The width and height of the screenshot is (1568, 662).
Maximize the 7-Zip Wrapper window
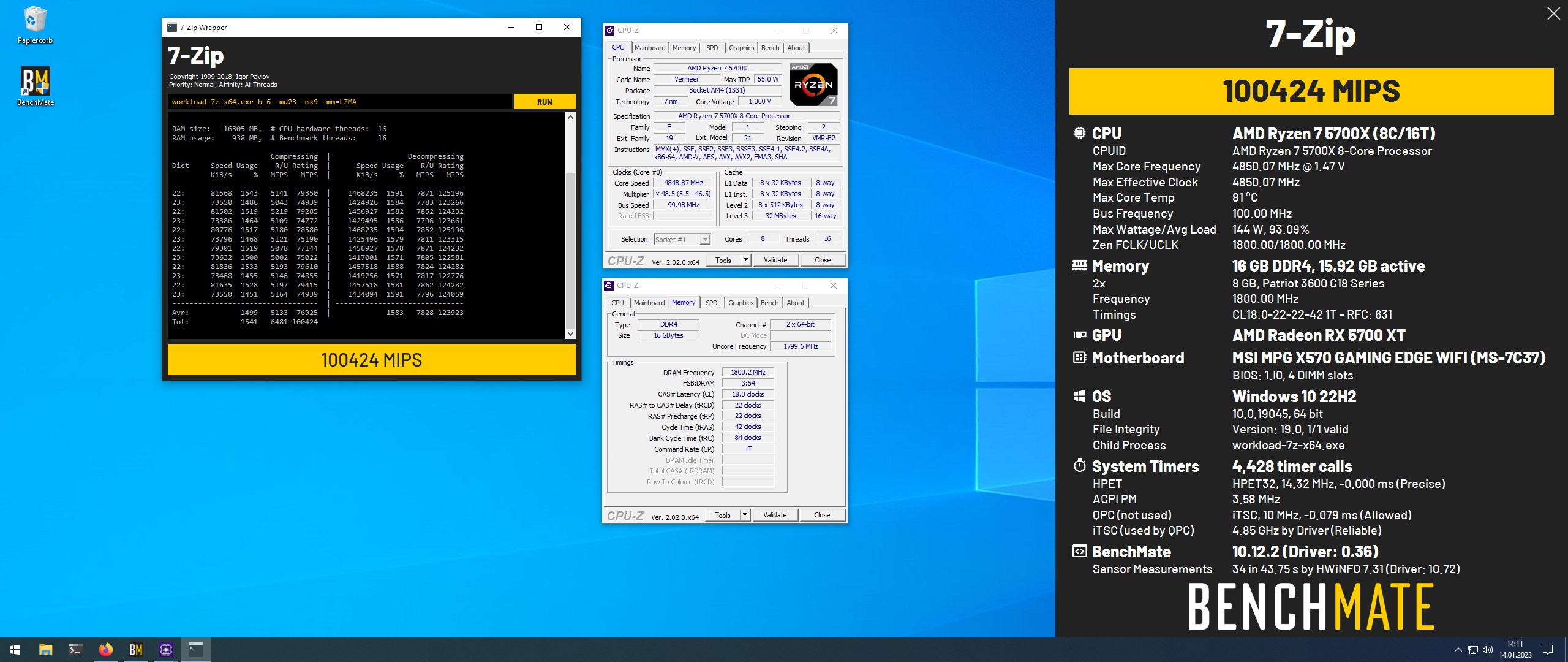click(539, 27)
